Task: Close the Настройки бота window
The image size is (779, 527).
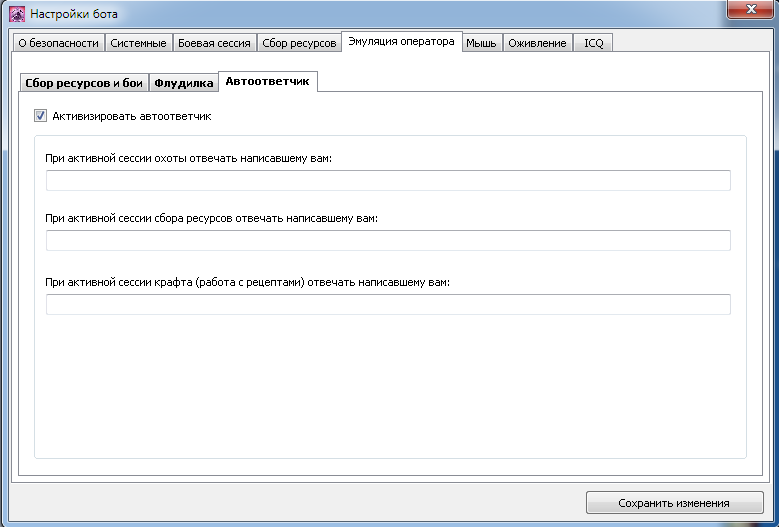Action: pos(750,9)
